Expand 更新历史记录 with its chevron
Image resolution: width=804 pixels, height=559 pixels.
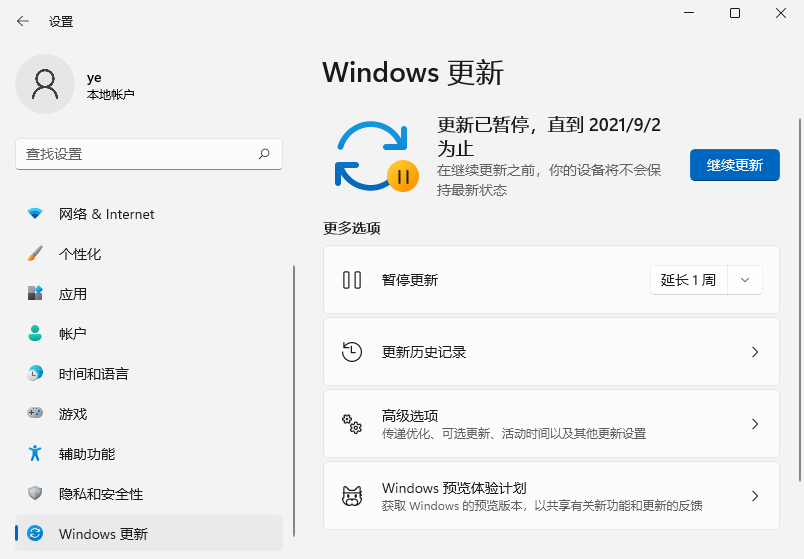click(755, 352)
